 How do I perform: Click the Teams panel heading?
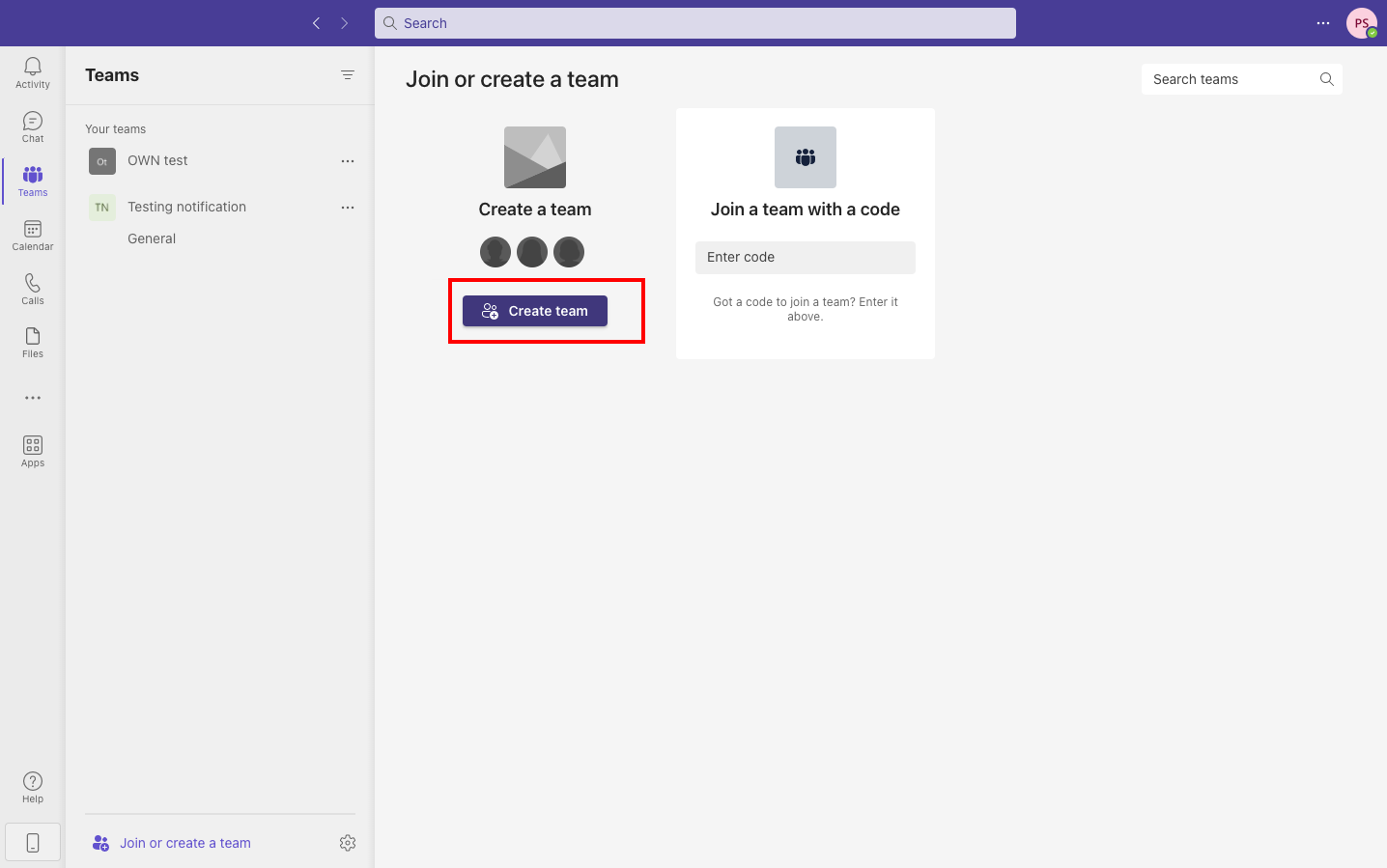[112, 75]
